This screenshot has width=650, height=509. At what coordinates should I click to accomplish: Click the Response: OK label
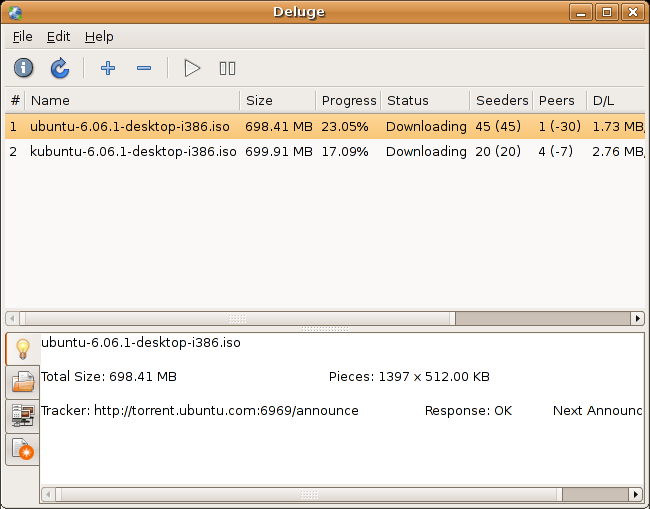click(468, 411)
